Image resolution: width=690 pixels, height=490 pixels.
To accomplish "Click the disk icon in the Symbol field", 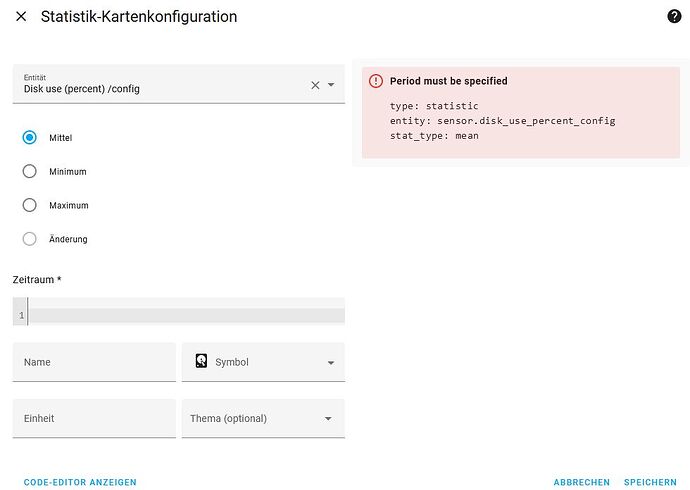I will coord(201,362).
